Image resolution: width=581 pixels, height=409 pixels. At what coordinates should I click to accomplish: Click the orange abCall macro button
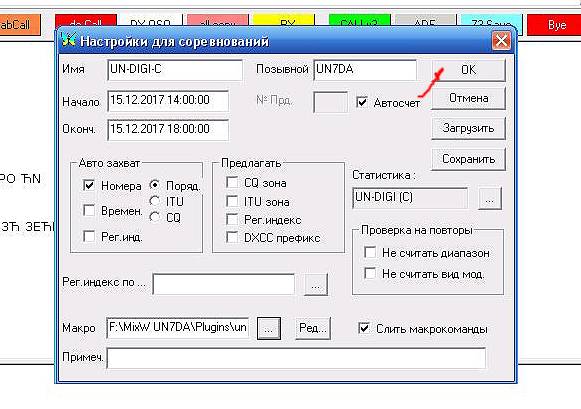[x=19, y=25]
